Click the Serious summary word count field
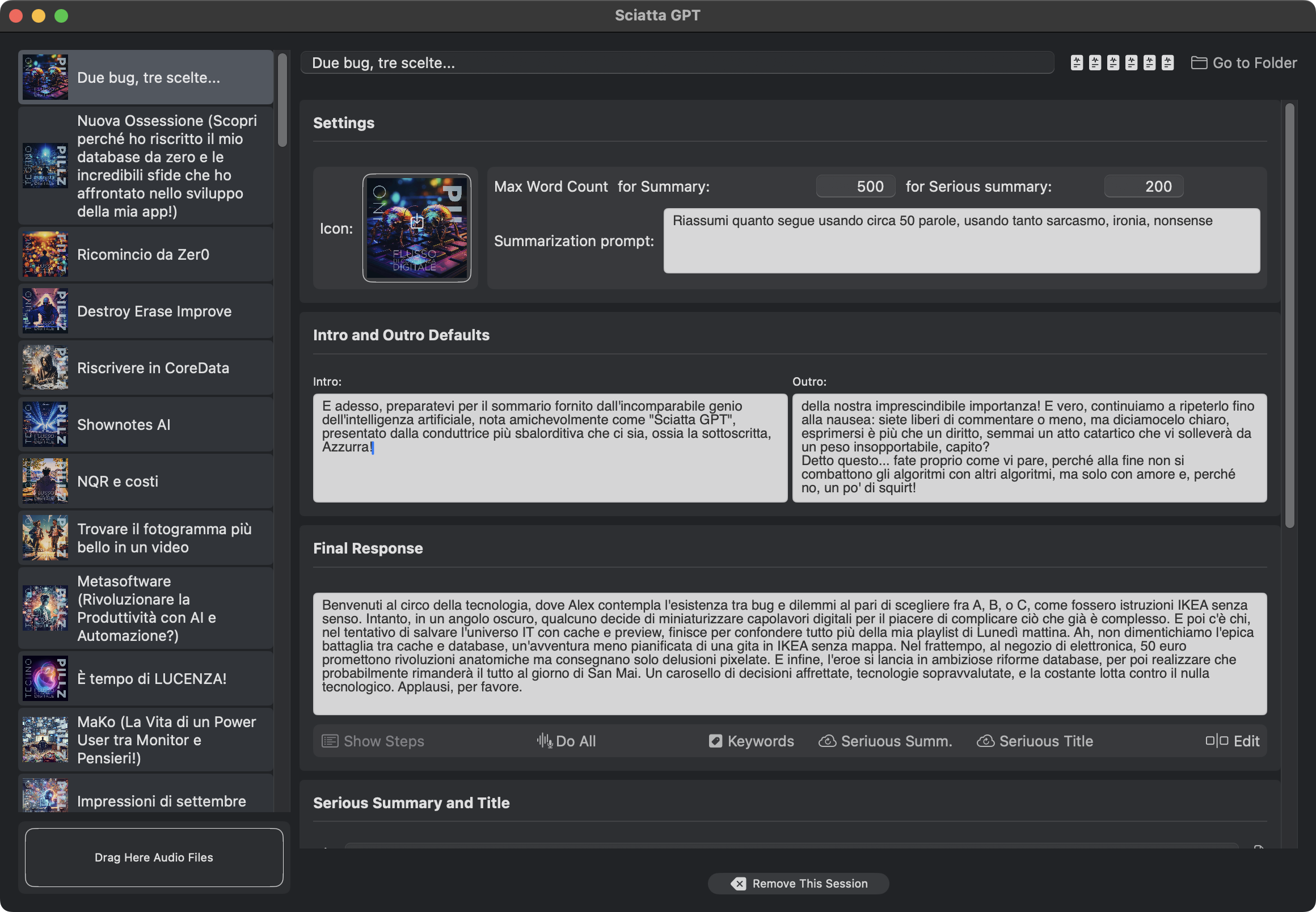Viewport: 1316px width, 912px height. point(1143,186)
